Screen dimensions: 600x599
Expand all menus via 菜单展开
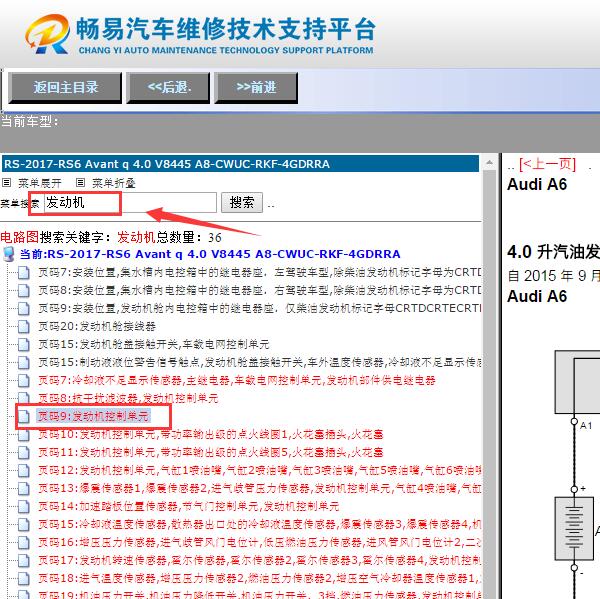39,183
